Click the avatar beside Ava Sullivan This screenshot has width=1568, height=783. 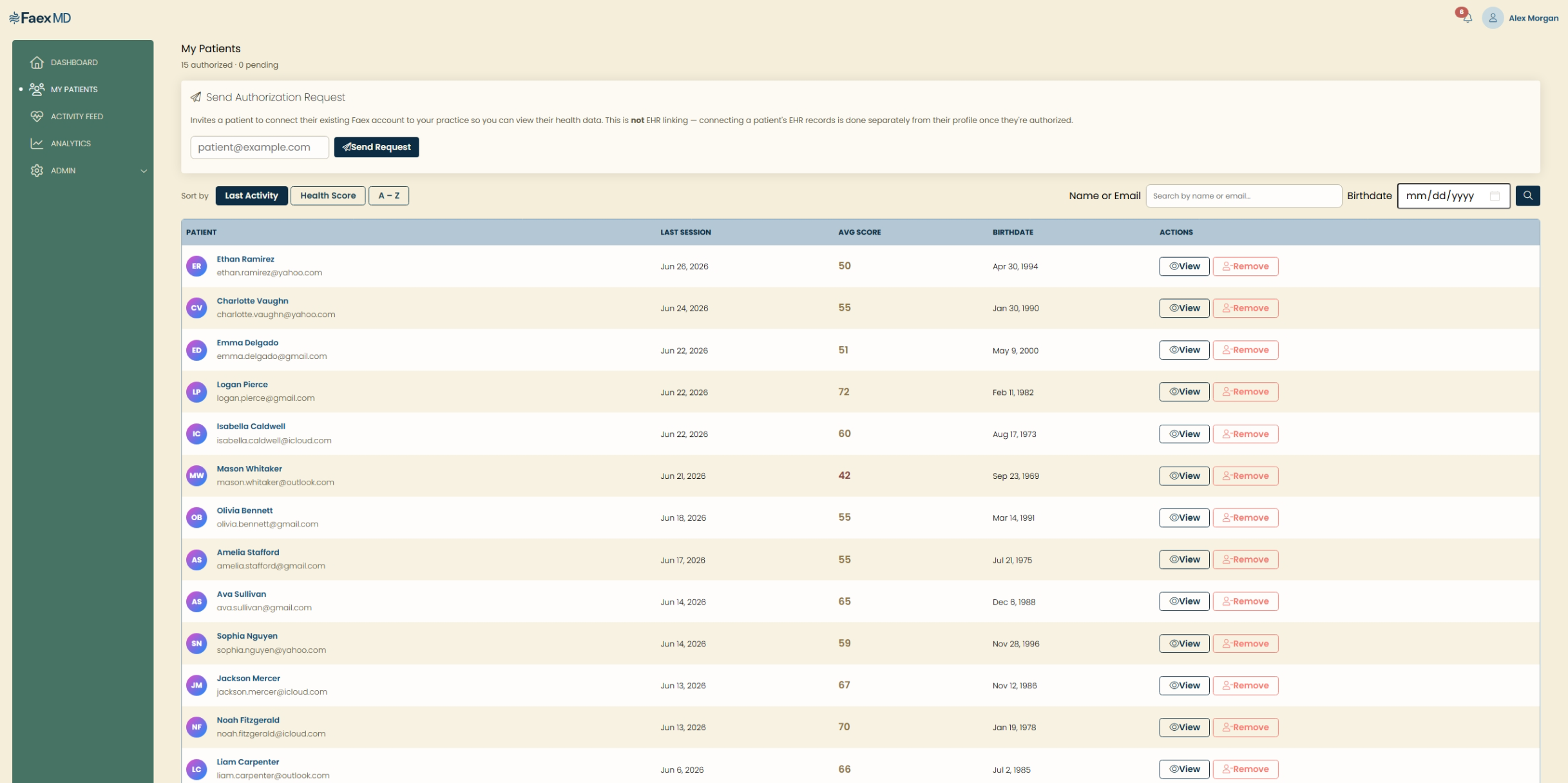pos(196,601)
